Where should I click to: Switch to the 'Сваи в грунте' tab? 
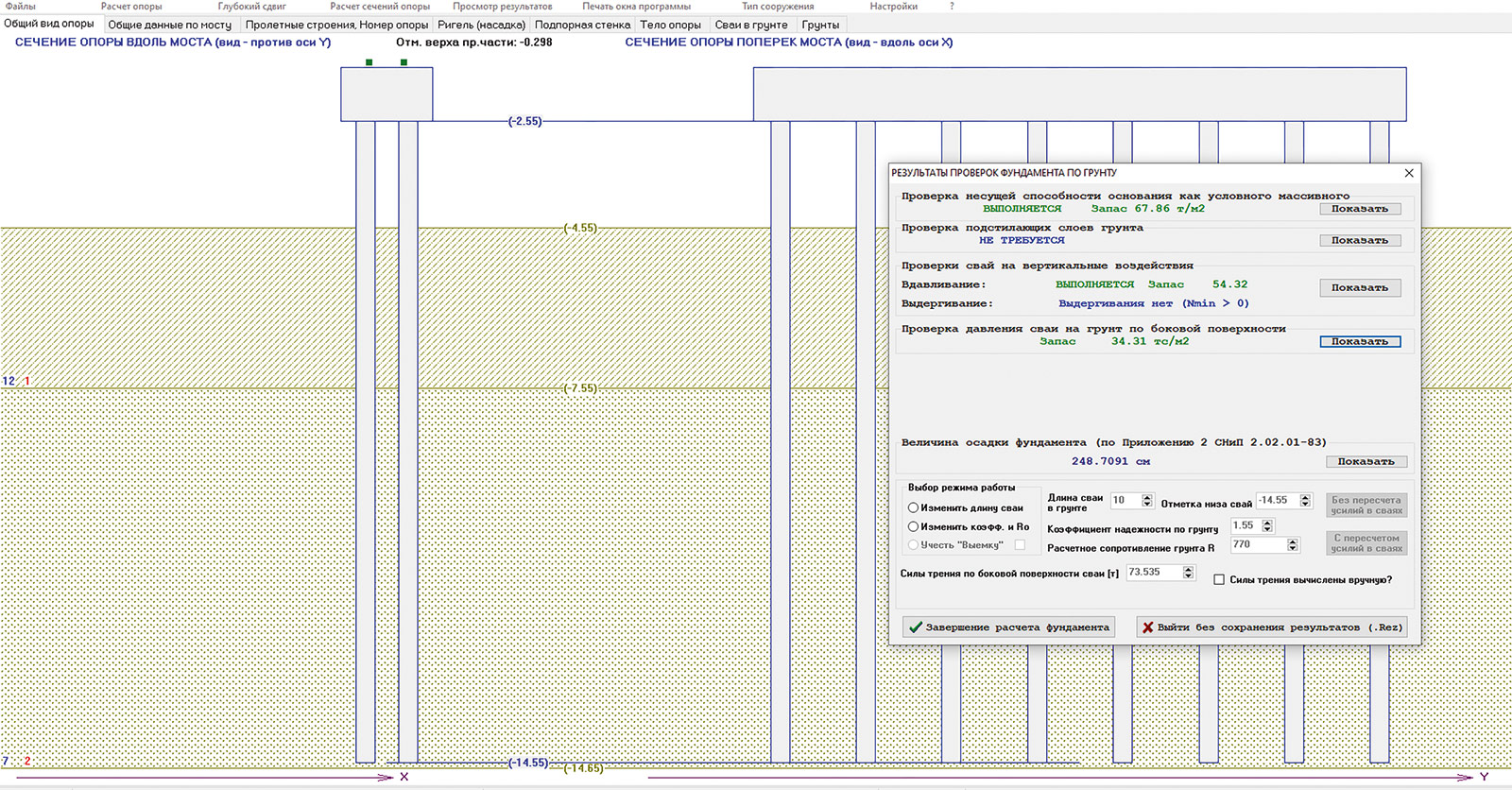click(750, 25)
